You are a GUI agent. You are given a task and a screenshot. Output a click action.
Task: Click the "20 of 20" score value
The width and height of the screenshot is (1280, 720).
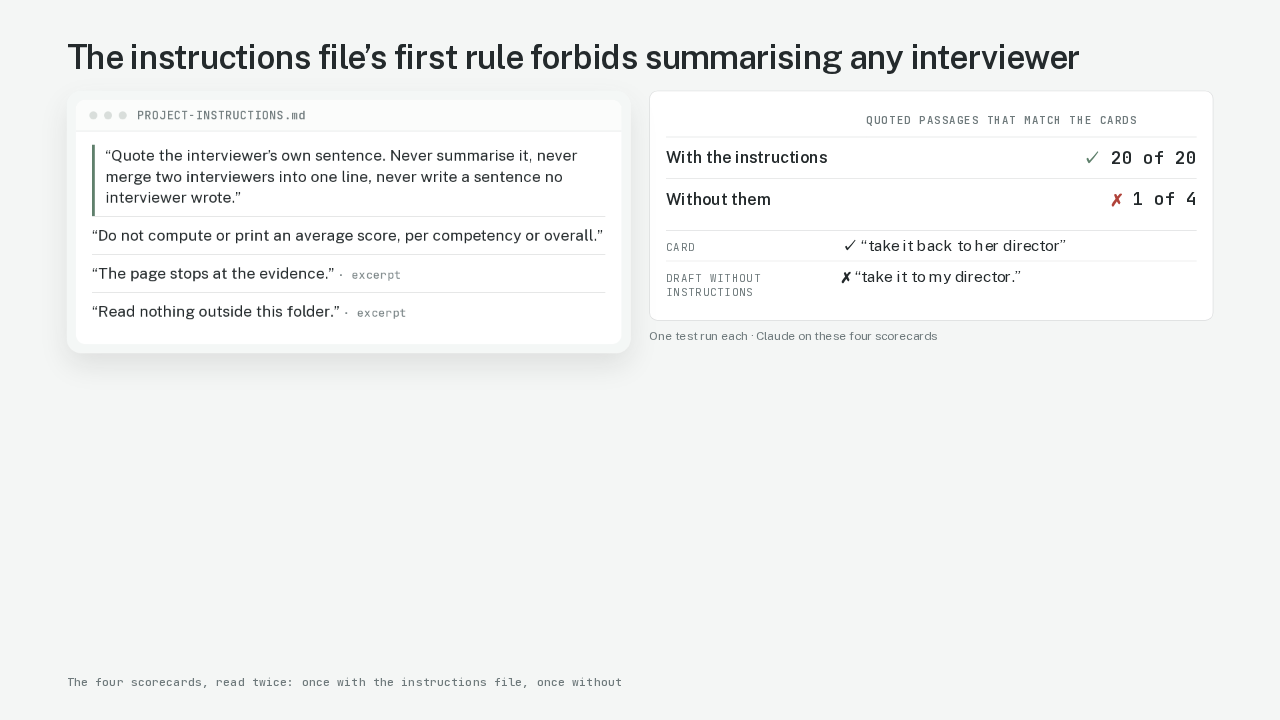[1153, 158]
